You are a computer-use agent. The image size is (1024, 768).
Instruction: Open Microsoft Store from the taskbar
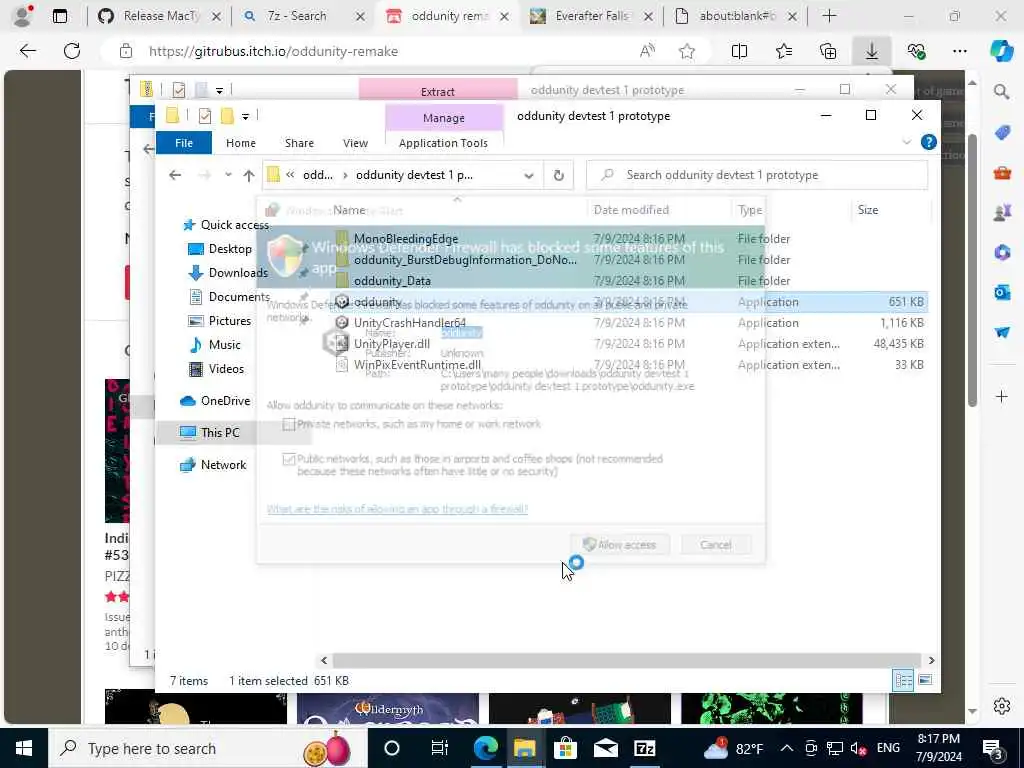(x=566, y=748)
